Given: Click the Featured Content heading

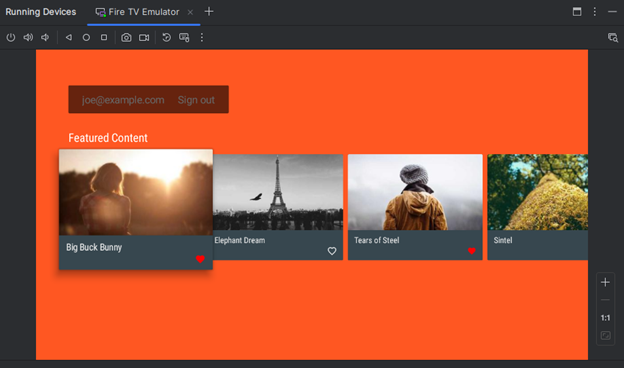Looking at the screenshot, I should coord(108,138).
